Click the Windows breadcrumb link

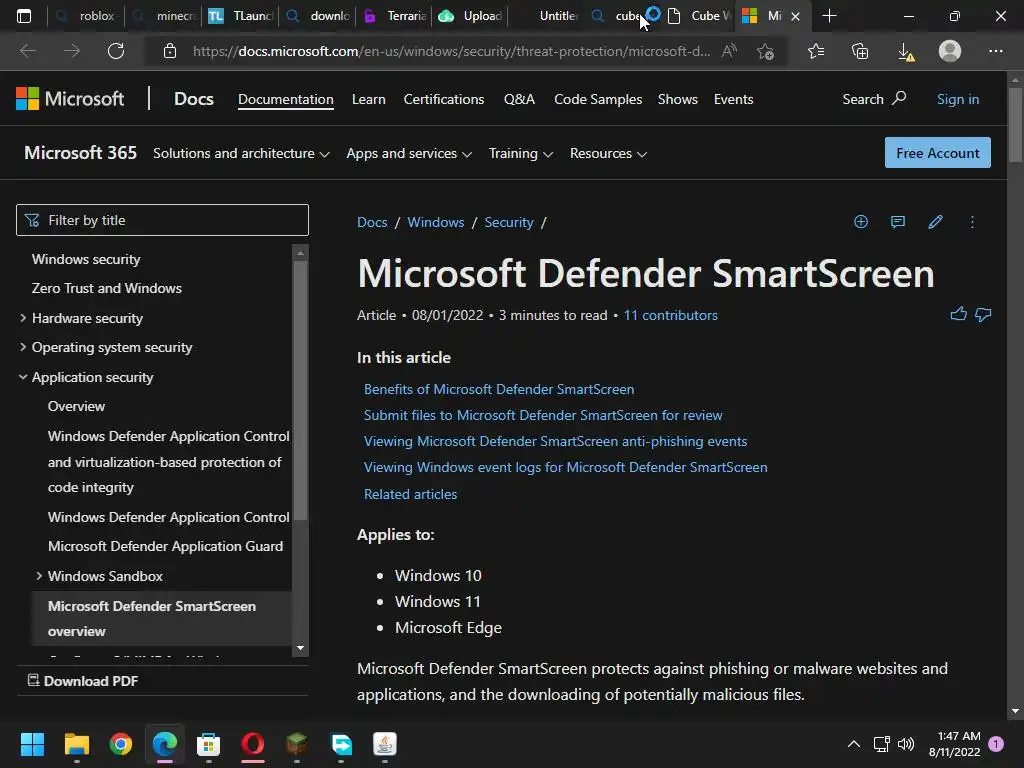click(x=436, y=222)
